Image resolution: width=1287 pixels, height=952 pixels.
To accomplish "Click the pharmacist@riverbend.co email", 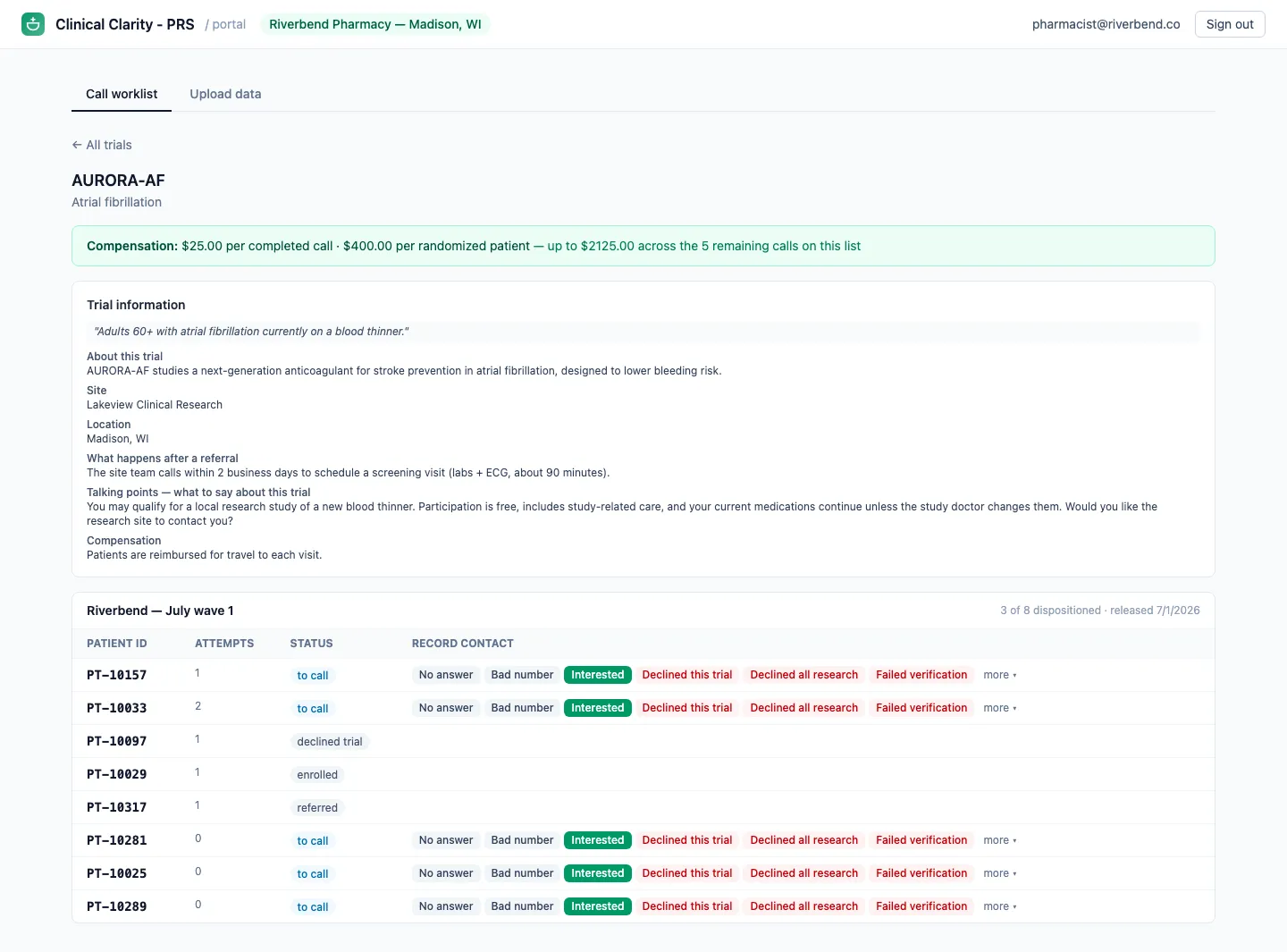I will 1106,24.
